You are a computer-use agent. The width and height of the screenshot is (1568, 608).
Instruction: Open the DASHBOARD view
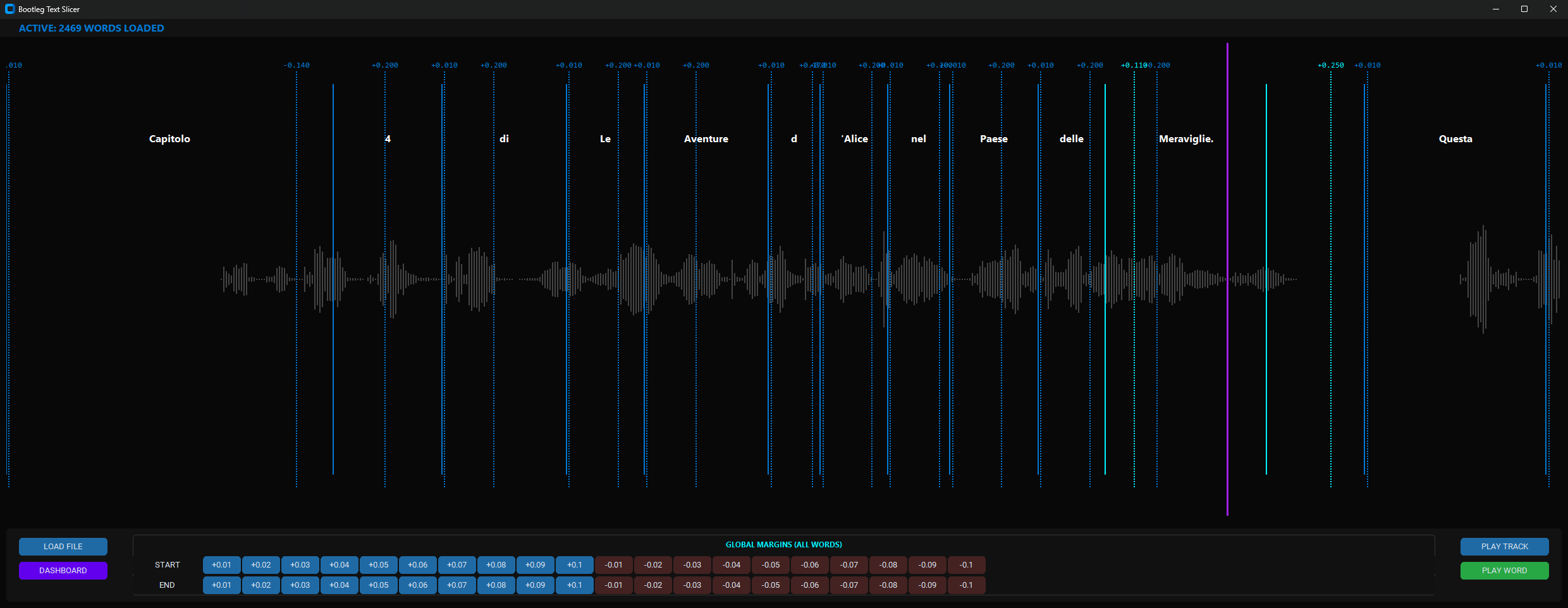point(63,571)
